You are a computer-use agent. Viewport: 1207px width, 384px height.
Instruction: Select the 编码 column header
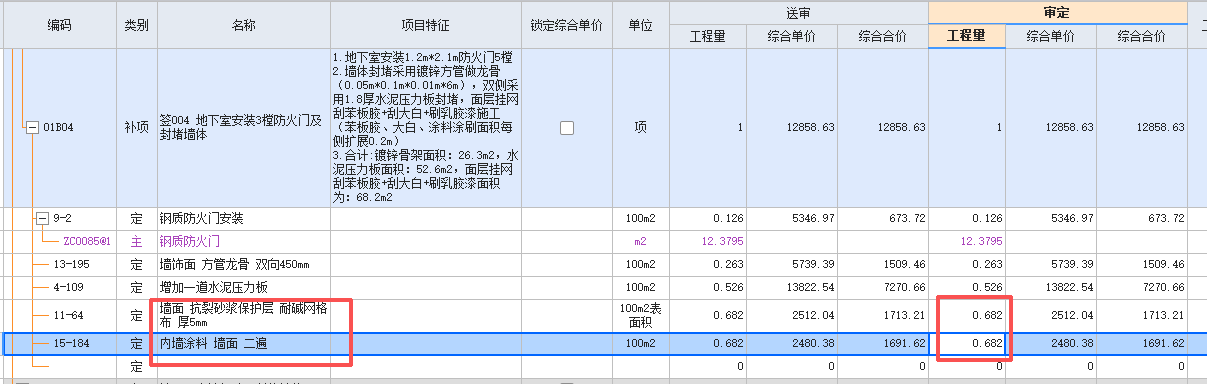[59, 25]
